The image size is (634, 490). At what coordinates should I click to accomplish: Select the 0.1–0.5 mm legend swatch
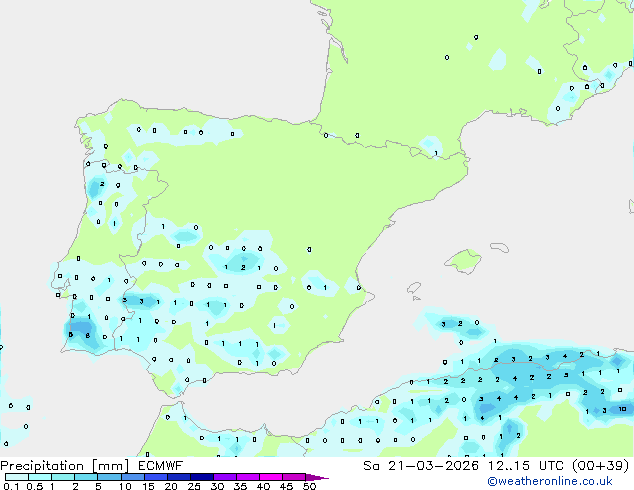(17, 477)
